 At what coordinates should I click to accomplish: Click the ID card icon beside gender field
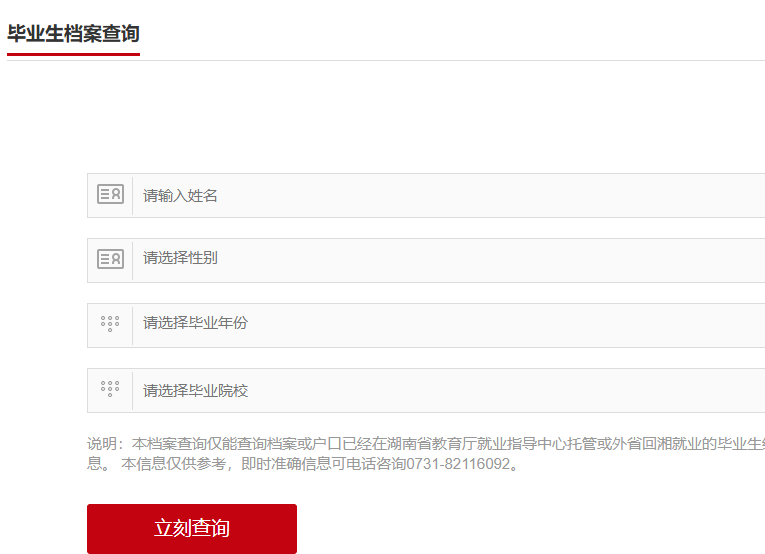[110, 259]
